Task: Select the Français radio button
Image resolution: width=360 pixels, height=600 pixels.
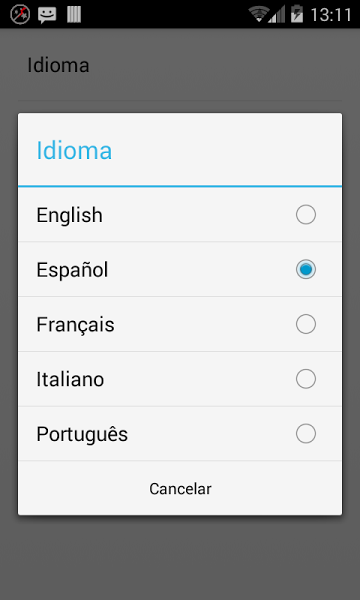Action: [306, 324]
